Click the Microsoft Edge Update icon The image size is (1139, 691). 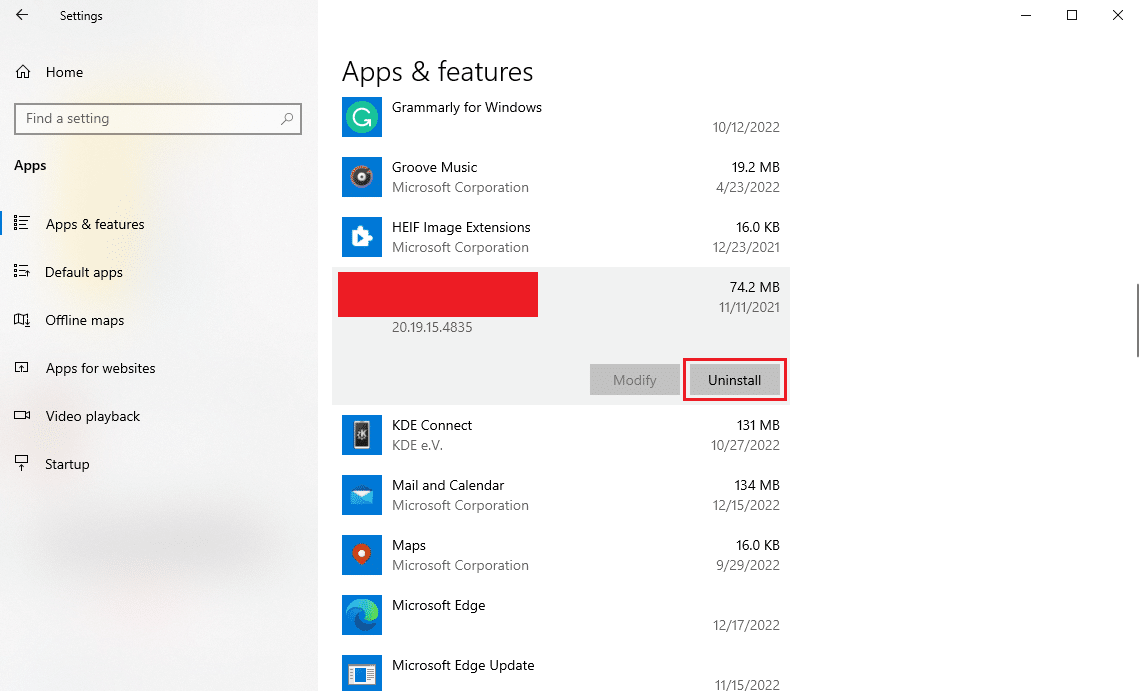tap(361, 672)
